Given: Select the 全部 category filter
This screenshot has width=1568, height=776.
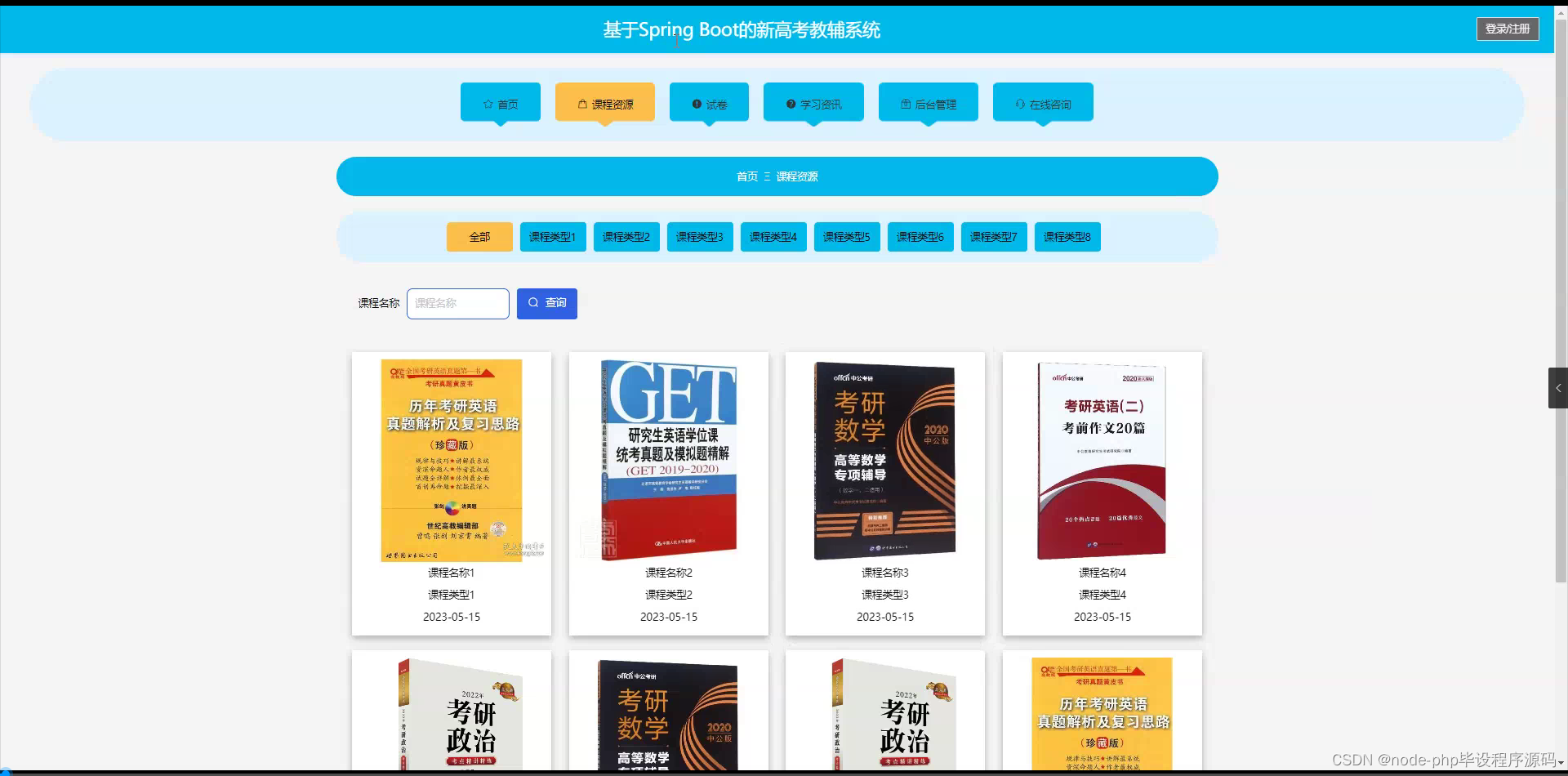Looking at the screenshot, I should pos(479,236).
